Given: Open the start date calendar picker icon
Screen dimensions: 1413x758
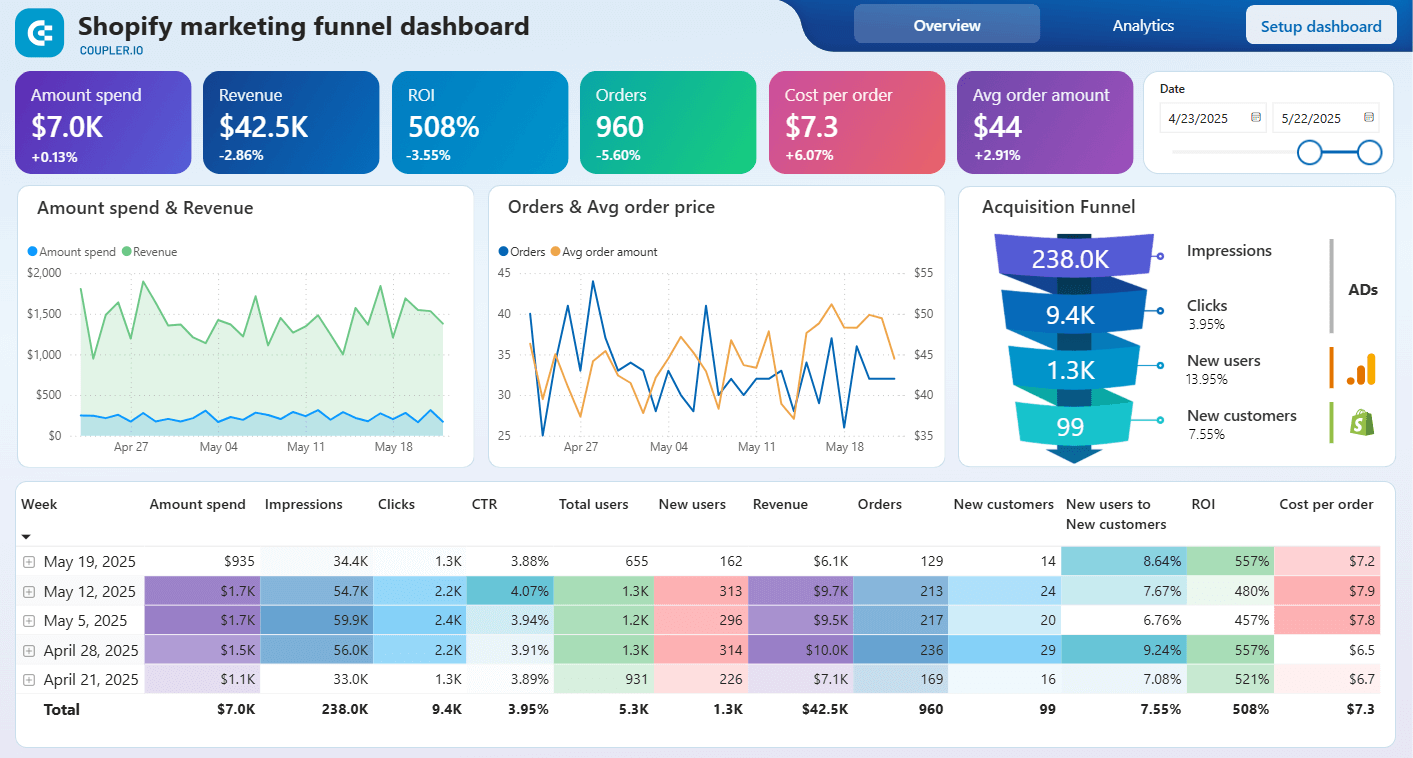Looking at the screenshot, I should click(1256, 117).
